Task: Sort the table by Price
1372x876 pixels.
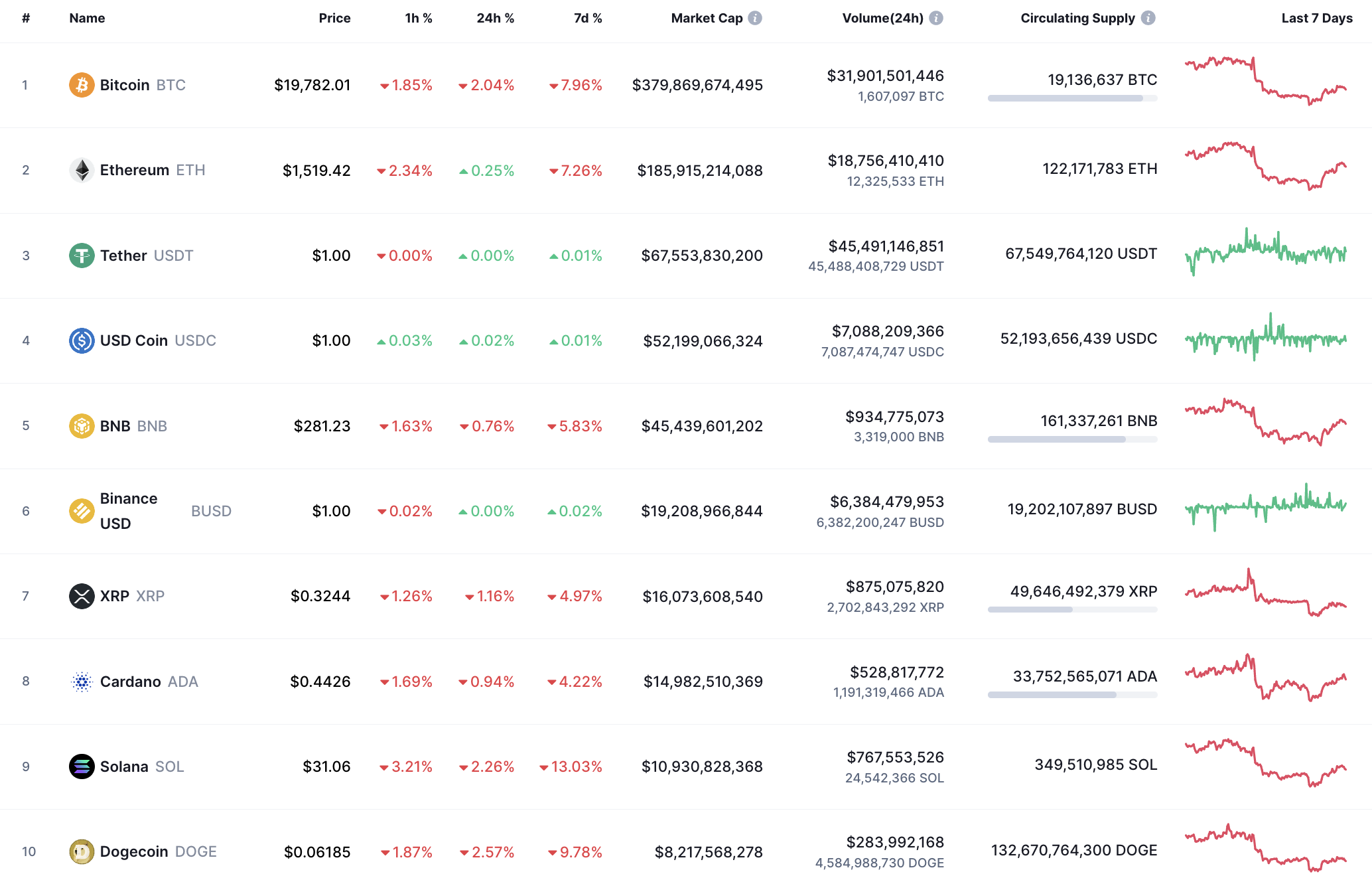Action: [335, 18]
